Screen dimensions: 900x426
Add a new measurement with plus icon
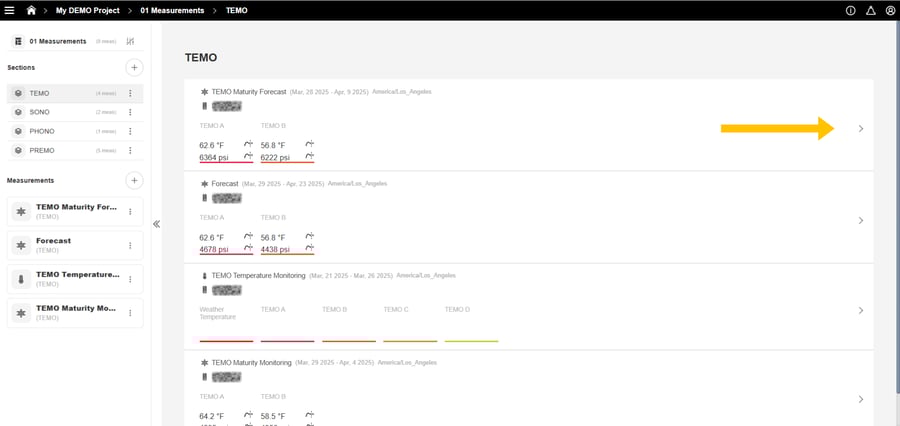[134, 181]
